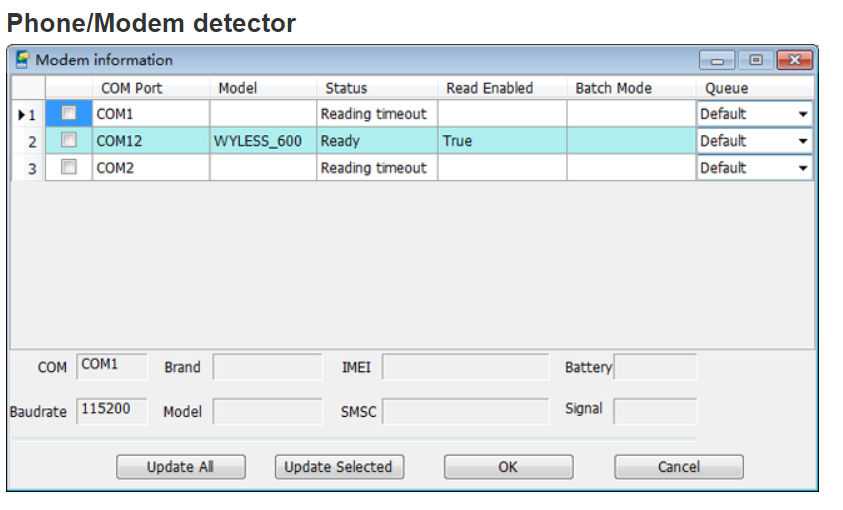
Task: Expand the Queue dropdown for COM12
Action: click(x=802, y=141)
